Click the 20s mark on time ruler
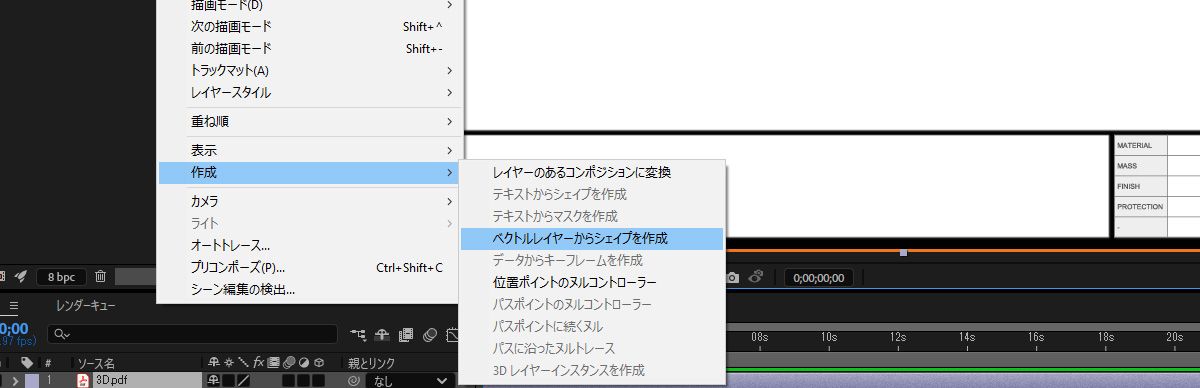The width and height of the screenshot is (1200, 388). click(1175, 337)
